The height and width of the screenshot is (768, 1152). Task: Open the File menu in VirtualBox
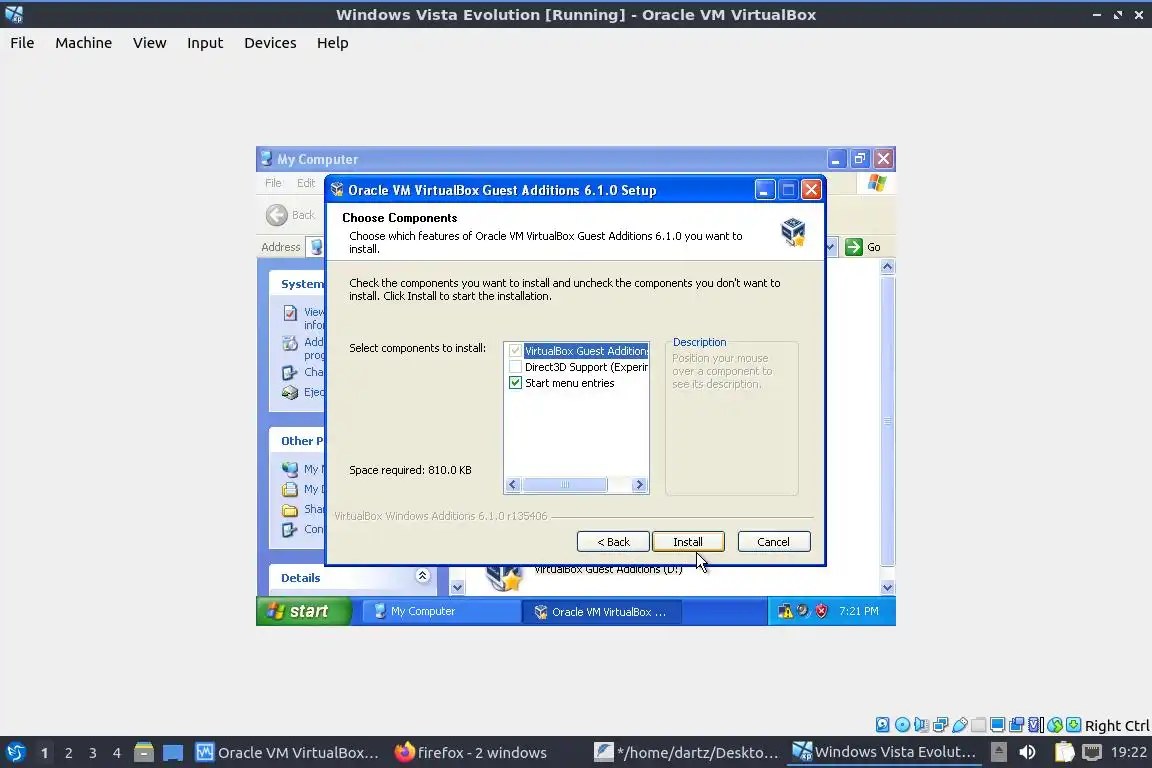[22, 43]
